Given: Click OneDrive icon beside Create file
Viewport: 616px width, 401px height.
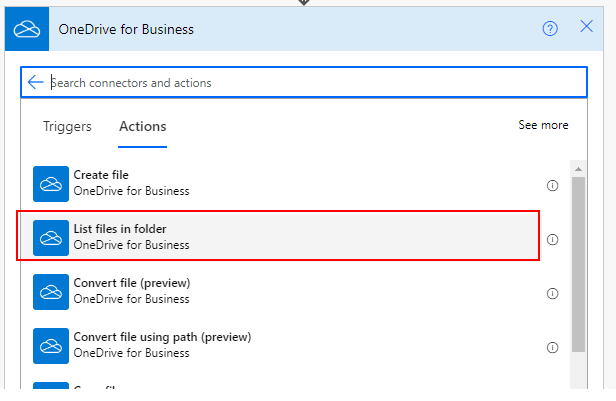Looking at the screenshot, I should (x=51, y=184).
